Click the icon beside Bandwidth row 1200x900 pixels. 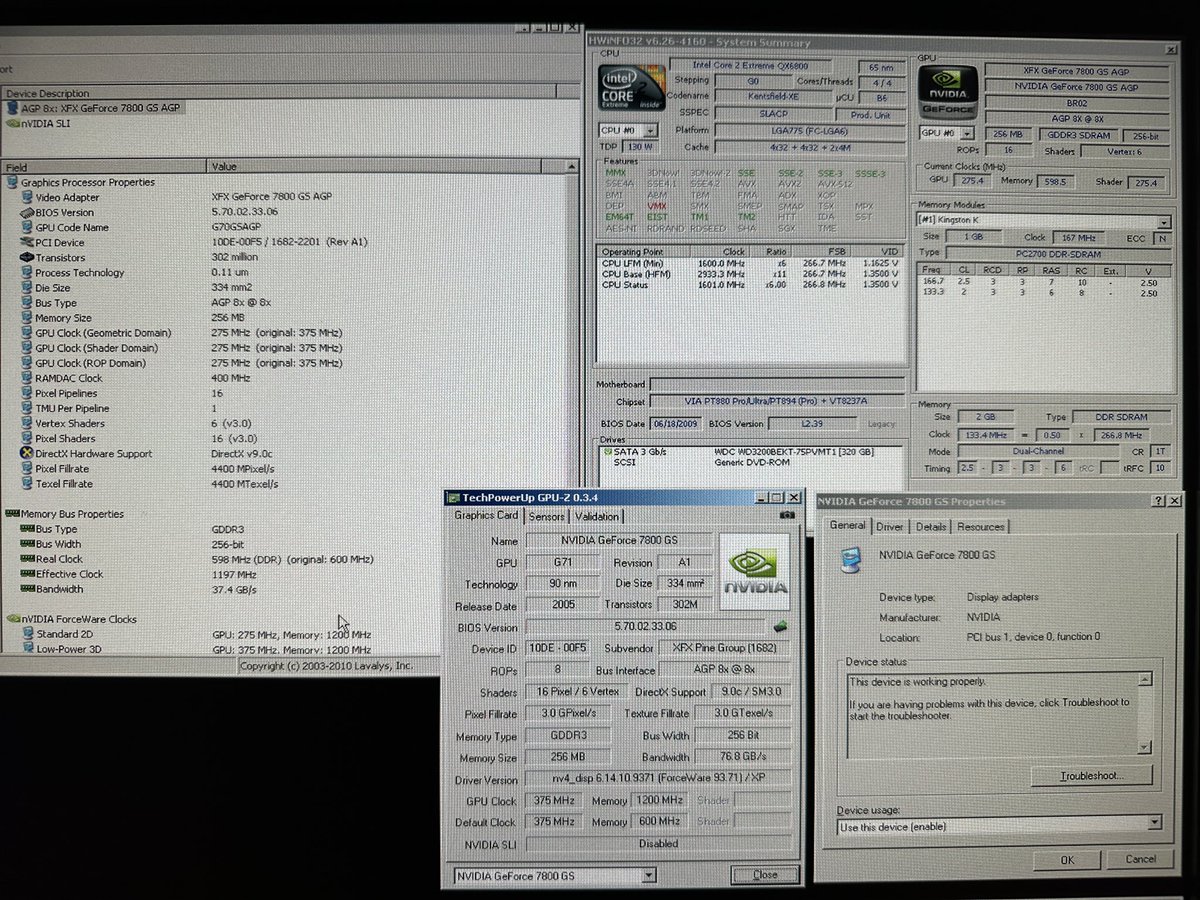(27, 589)
